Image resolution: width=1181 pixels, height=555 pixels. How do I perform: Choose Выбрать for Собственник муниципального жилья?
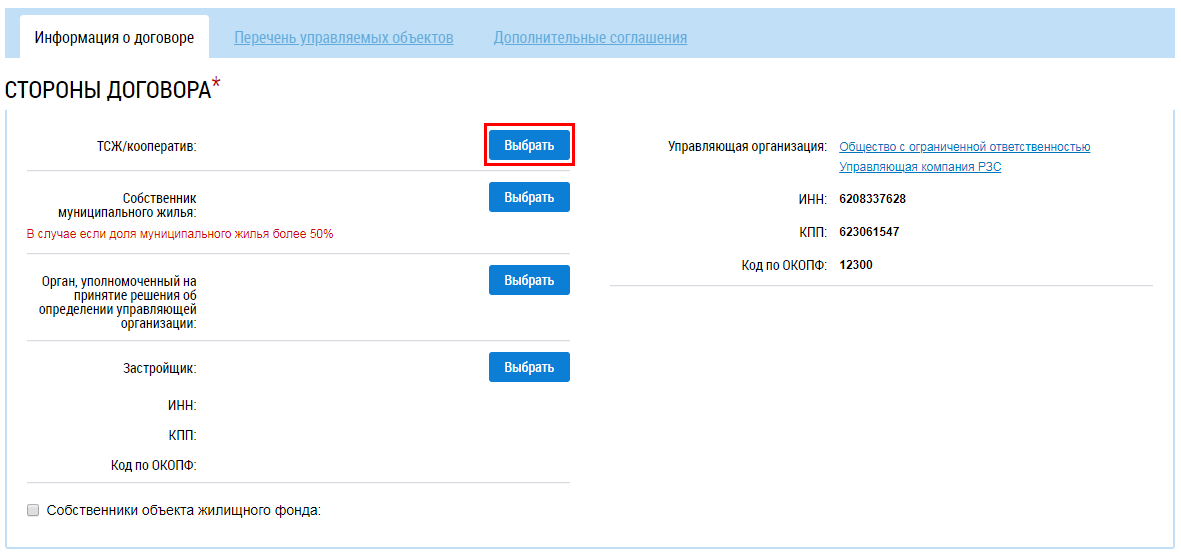coord(529,197)
